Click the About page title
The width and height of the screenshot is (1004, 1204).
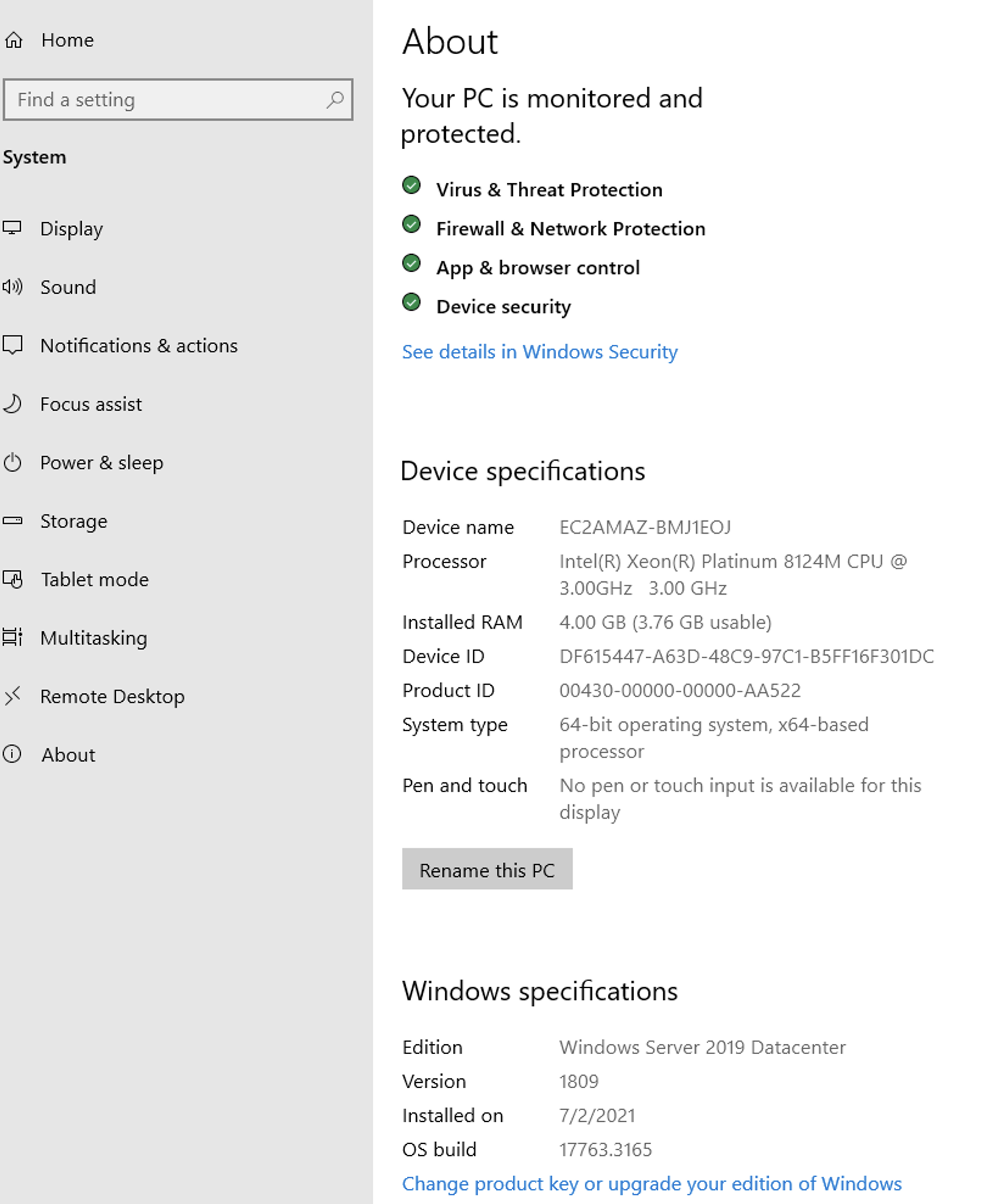(450, 41)
